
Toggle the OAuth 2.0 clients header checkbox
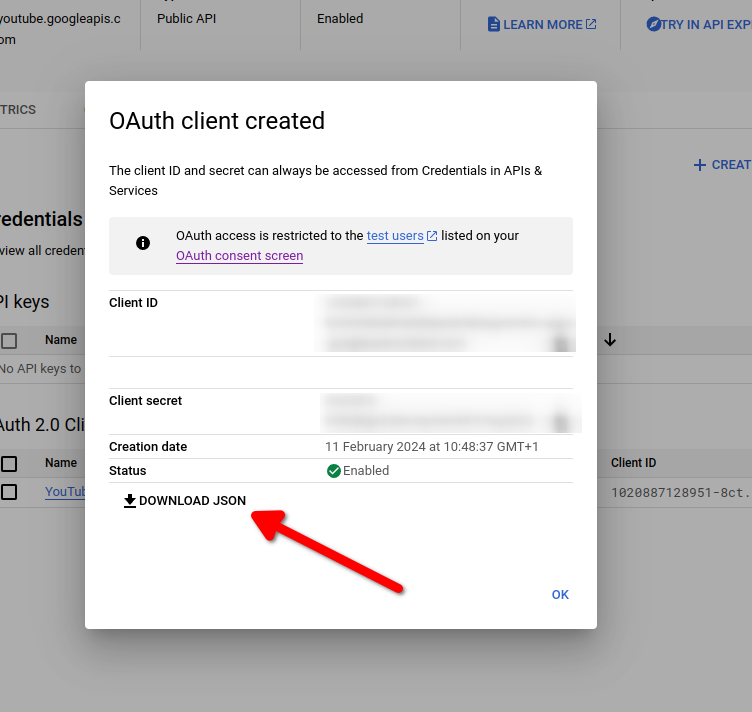point(9,463)
